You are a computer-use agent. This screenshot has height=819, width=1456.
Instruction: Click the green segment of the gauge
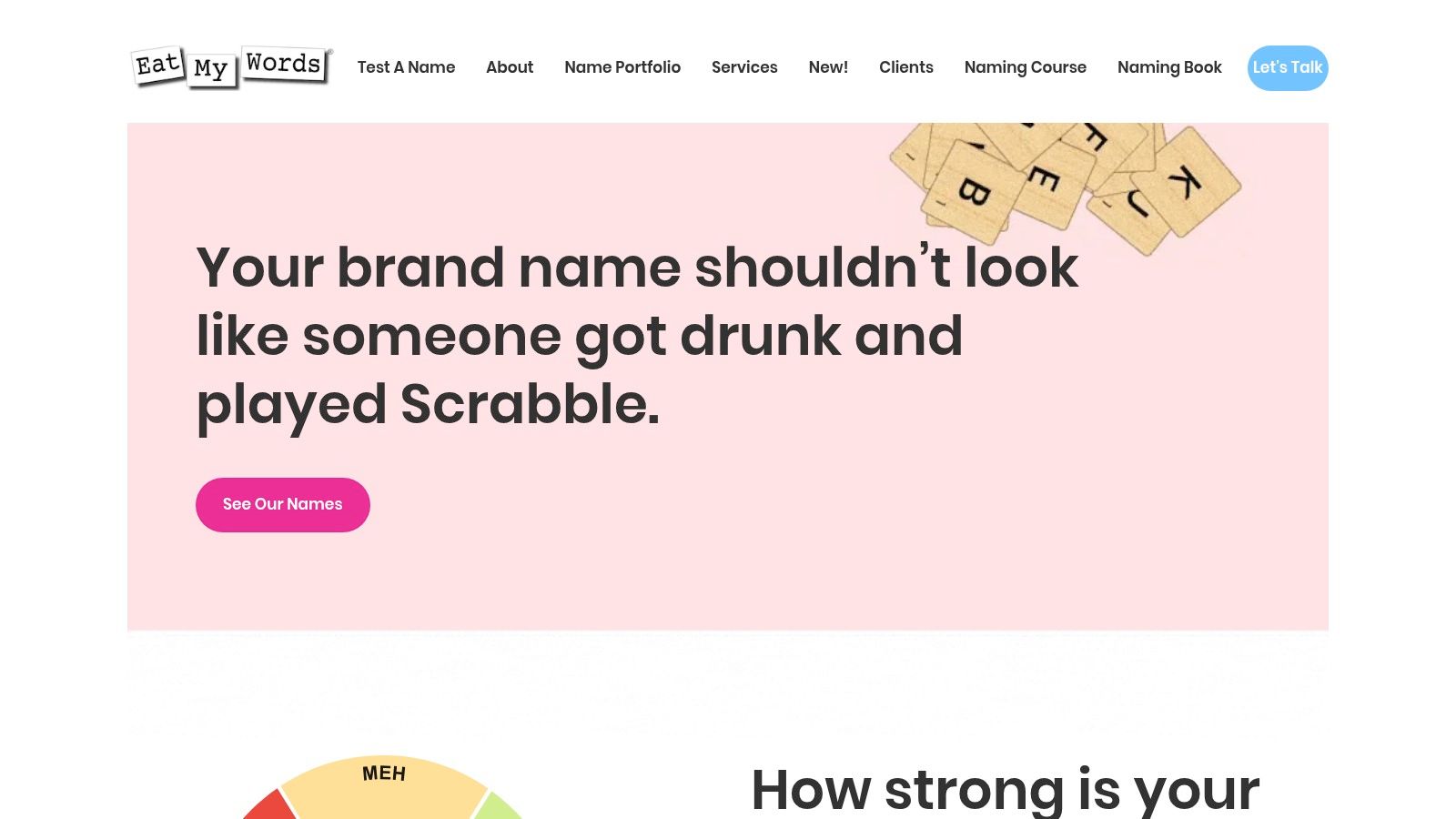498,808
